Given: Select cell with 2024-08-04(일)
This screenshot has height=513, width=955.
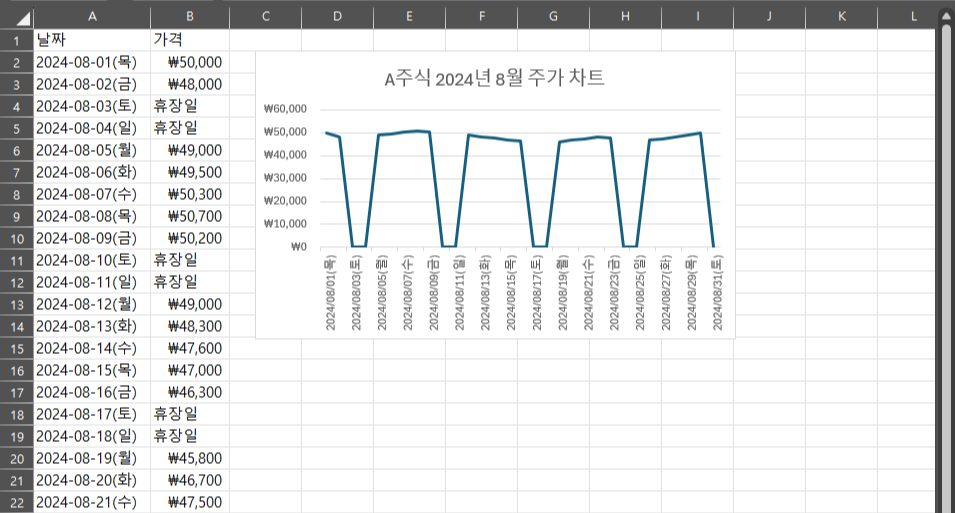Looking at the screenshot, I should click(x=92, y=128).
